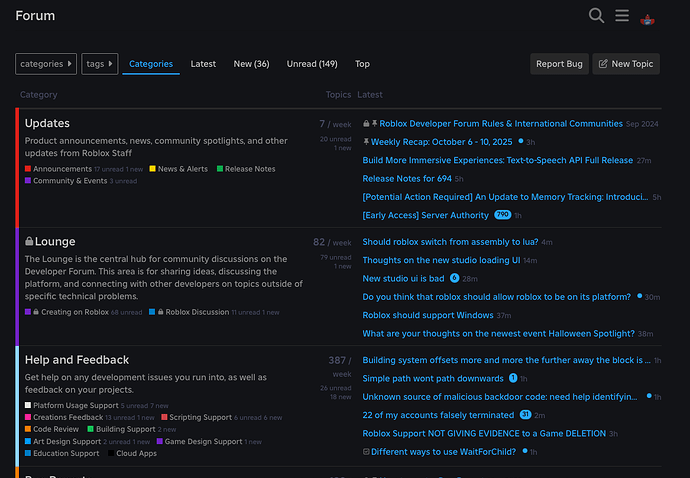Click the yellow News & Alerts swatch
690x478 pixels.
152,169
